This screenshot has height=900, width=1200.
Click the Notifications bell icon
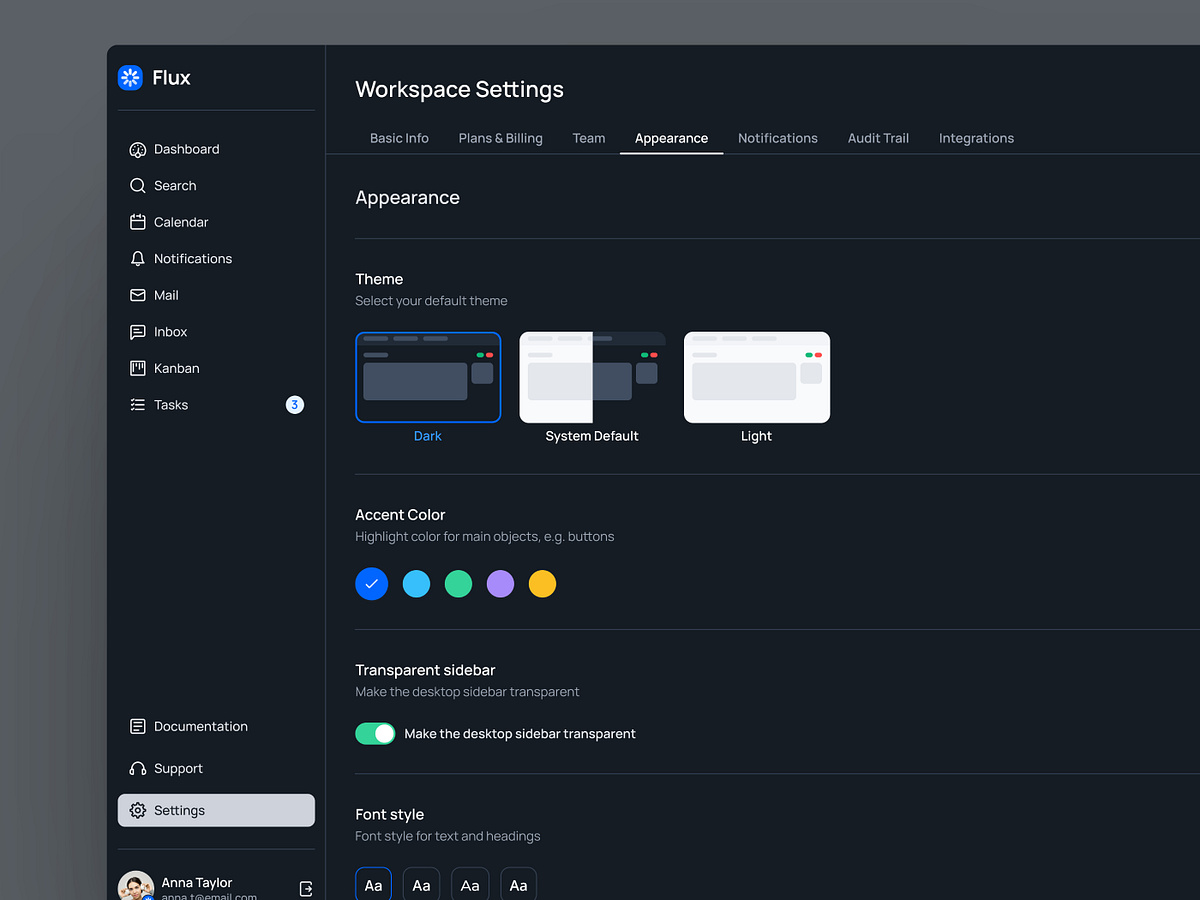137,258
